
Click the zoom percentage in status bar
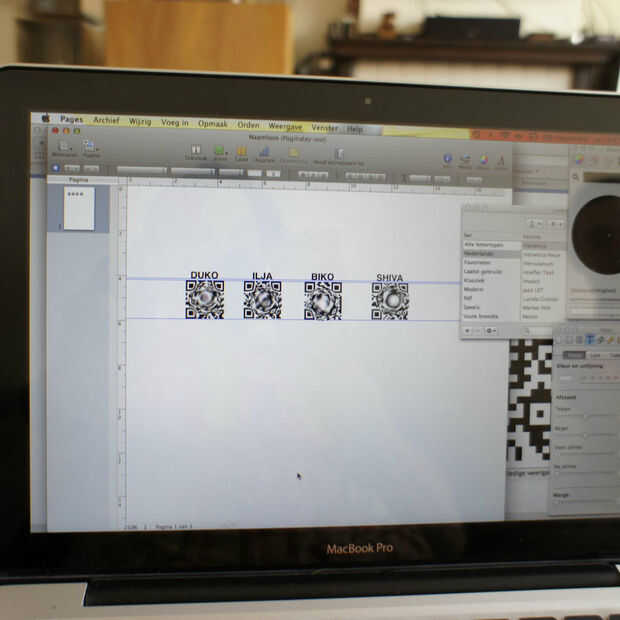click(x=130, y=527)
